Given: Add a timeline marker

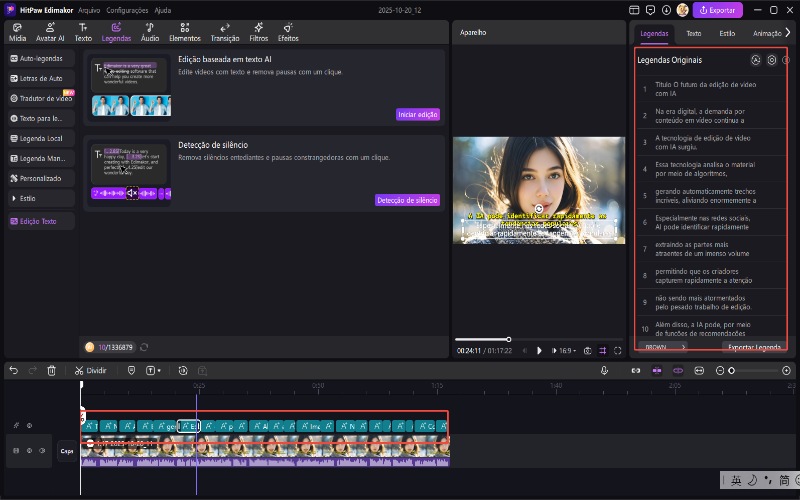Looking at the screenshot, I should (x=131, y=370).
